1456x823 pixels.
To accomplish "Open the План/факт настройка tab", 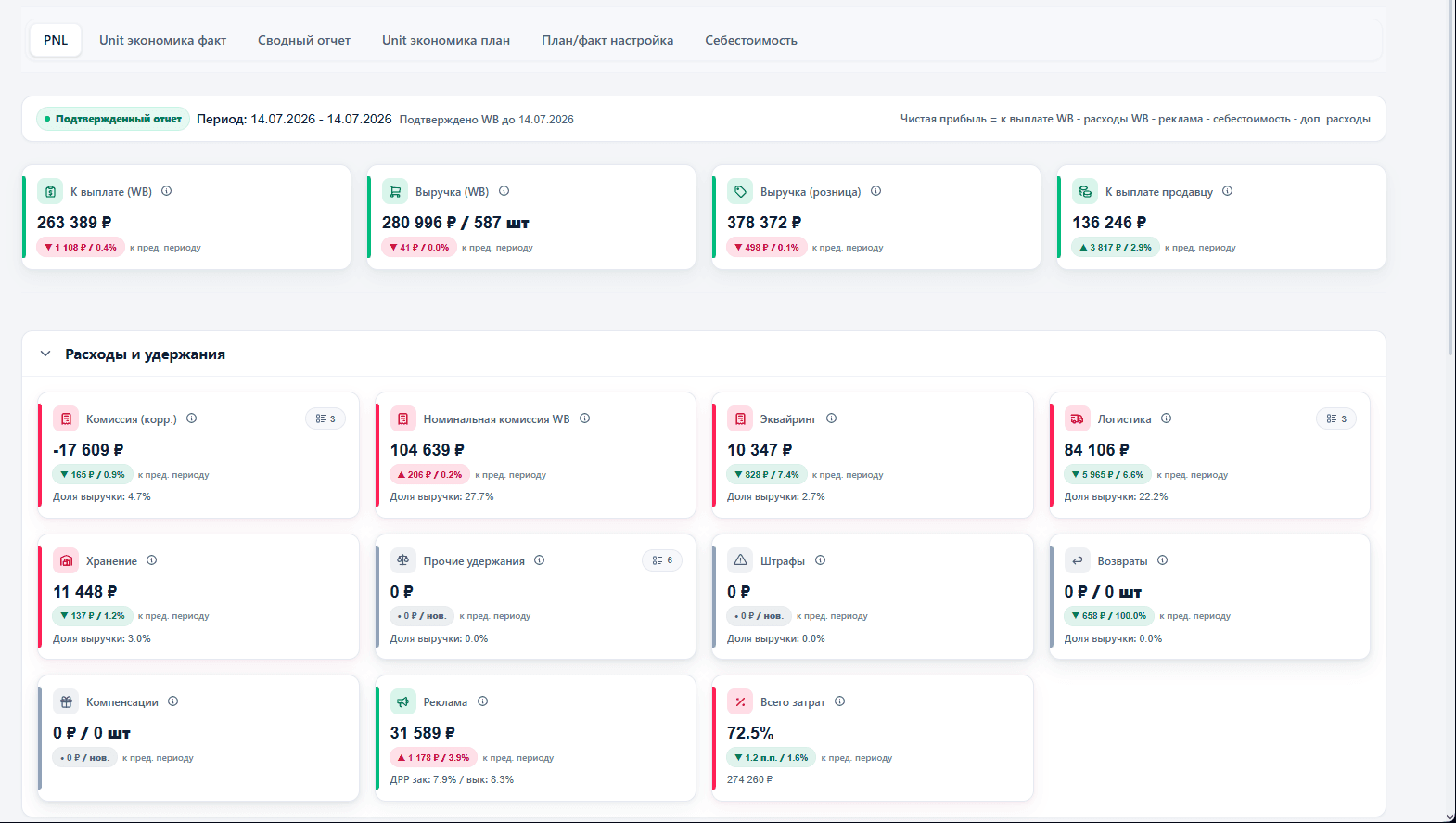I will [x=607, y=40].
